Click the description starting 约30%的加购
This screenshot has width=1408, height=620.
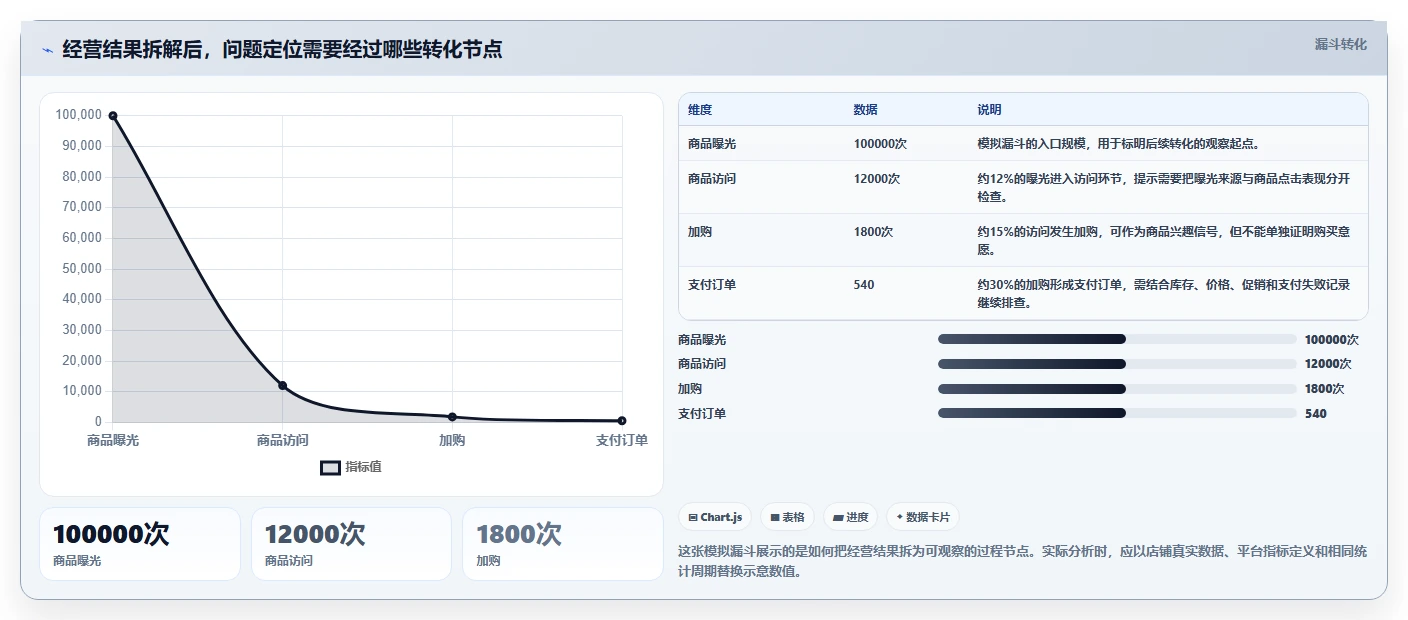pos(1164,294)
